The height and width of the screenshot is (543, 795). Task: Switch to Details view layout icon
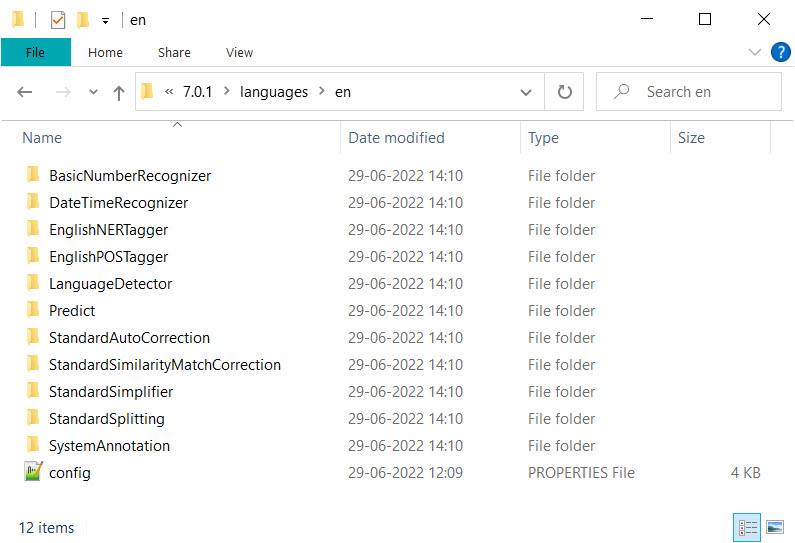coord(747,528)
